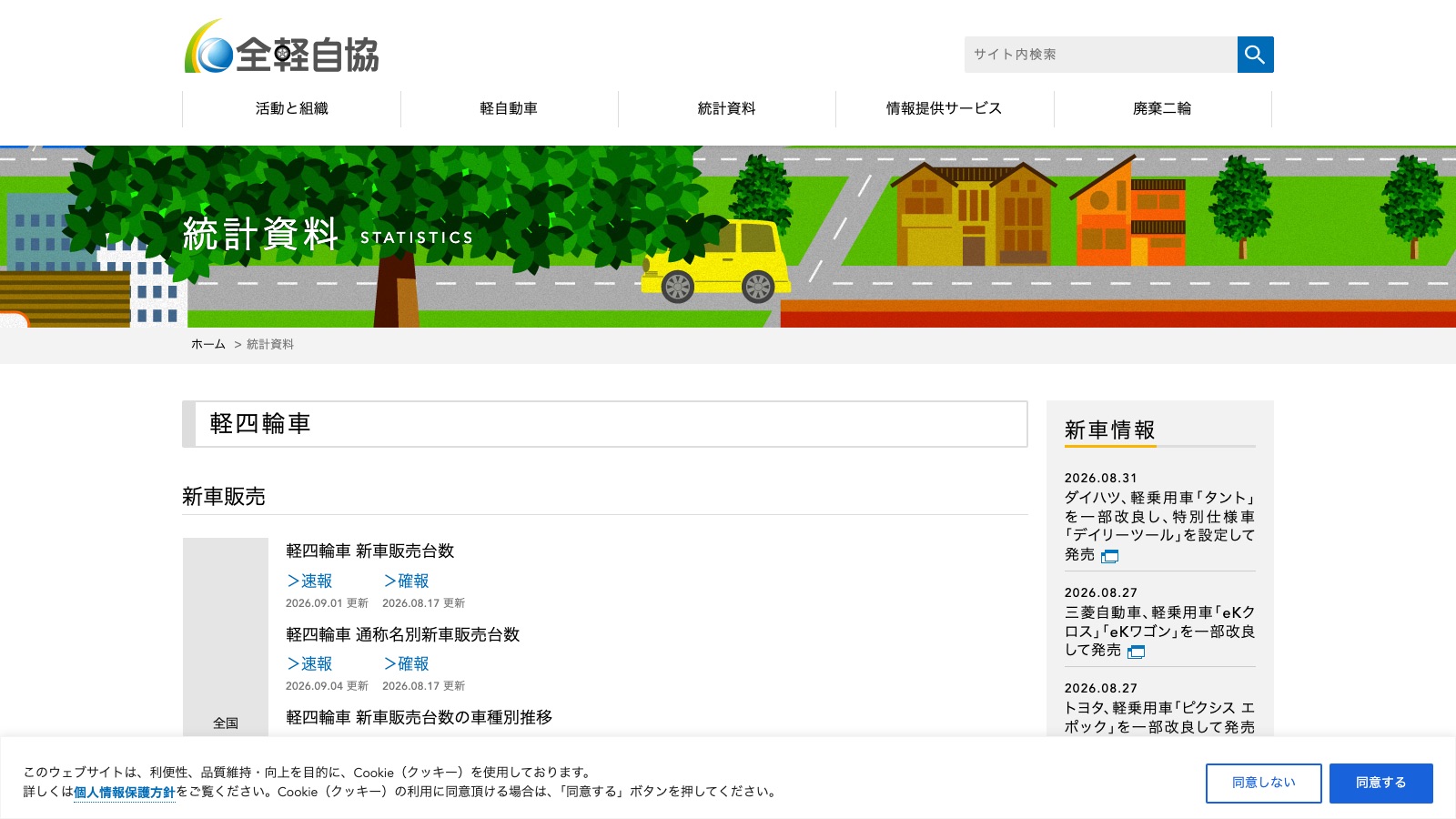Open the 軽自動車 menu

(509, 108)
